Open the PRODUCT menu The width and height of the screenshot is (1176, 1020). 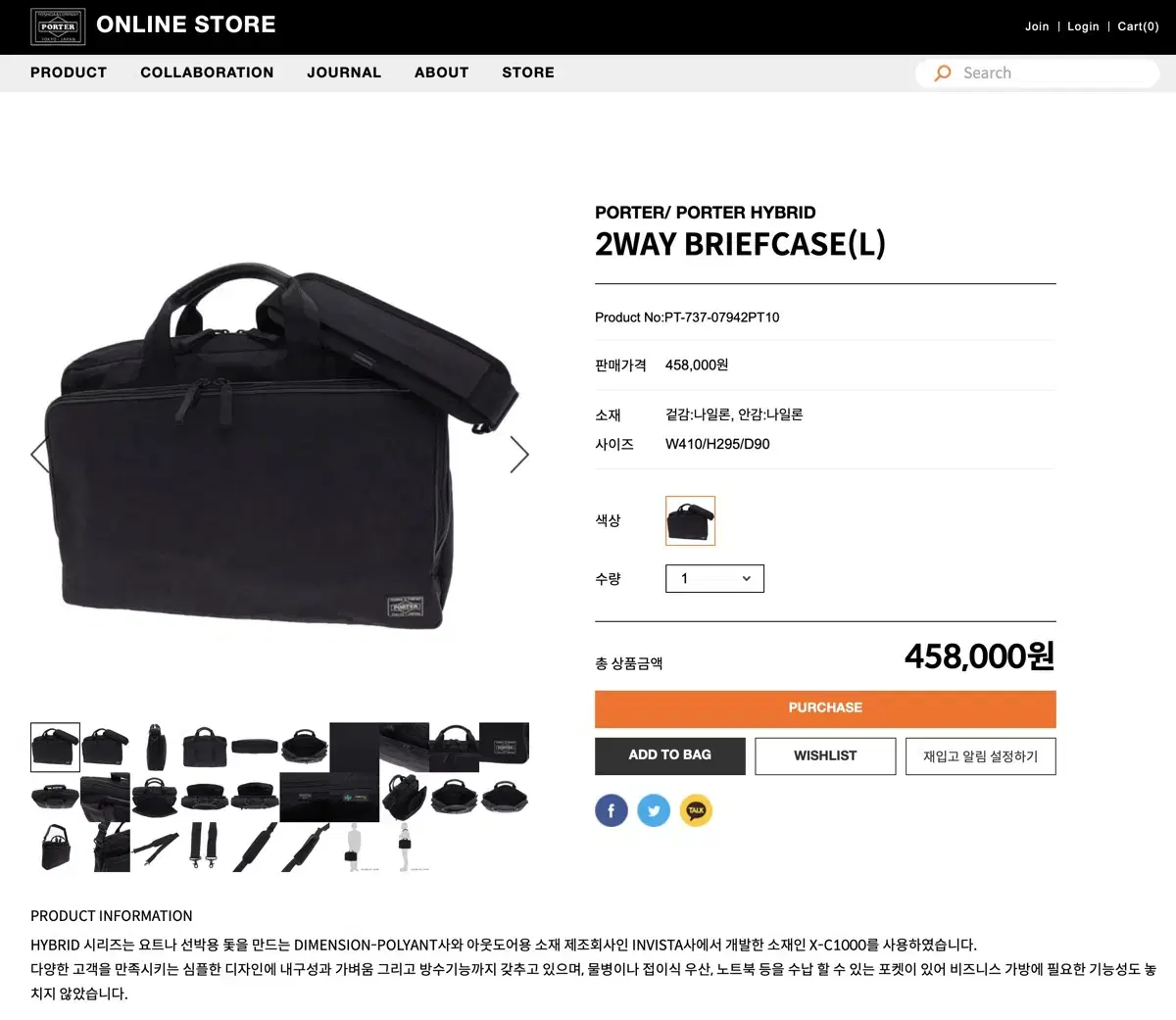click(69, 73)
